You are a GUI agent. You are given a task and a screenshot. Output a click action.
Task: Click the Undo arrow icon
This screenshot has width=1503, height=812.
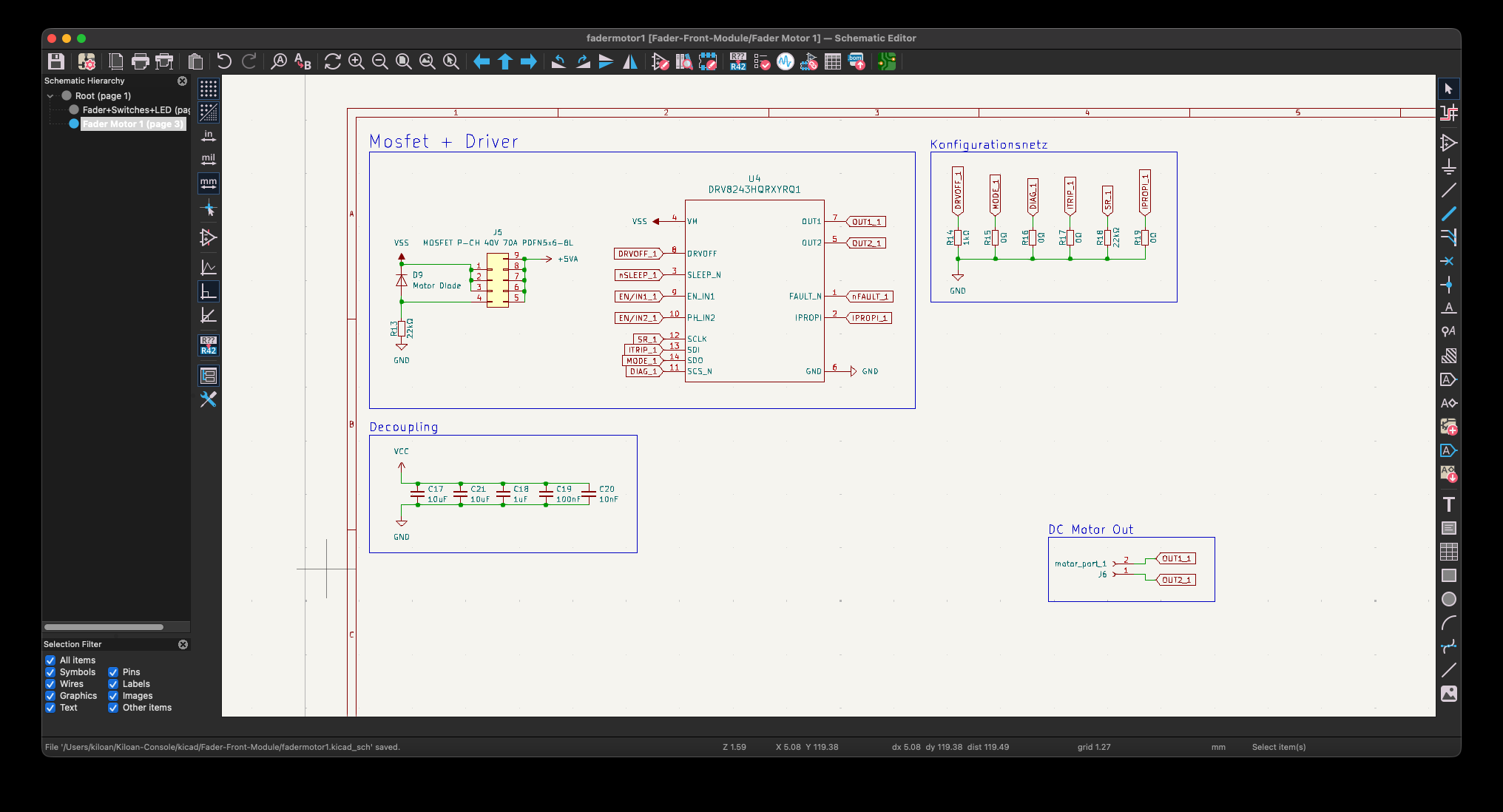point(224,61)
